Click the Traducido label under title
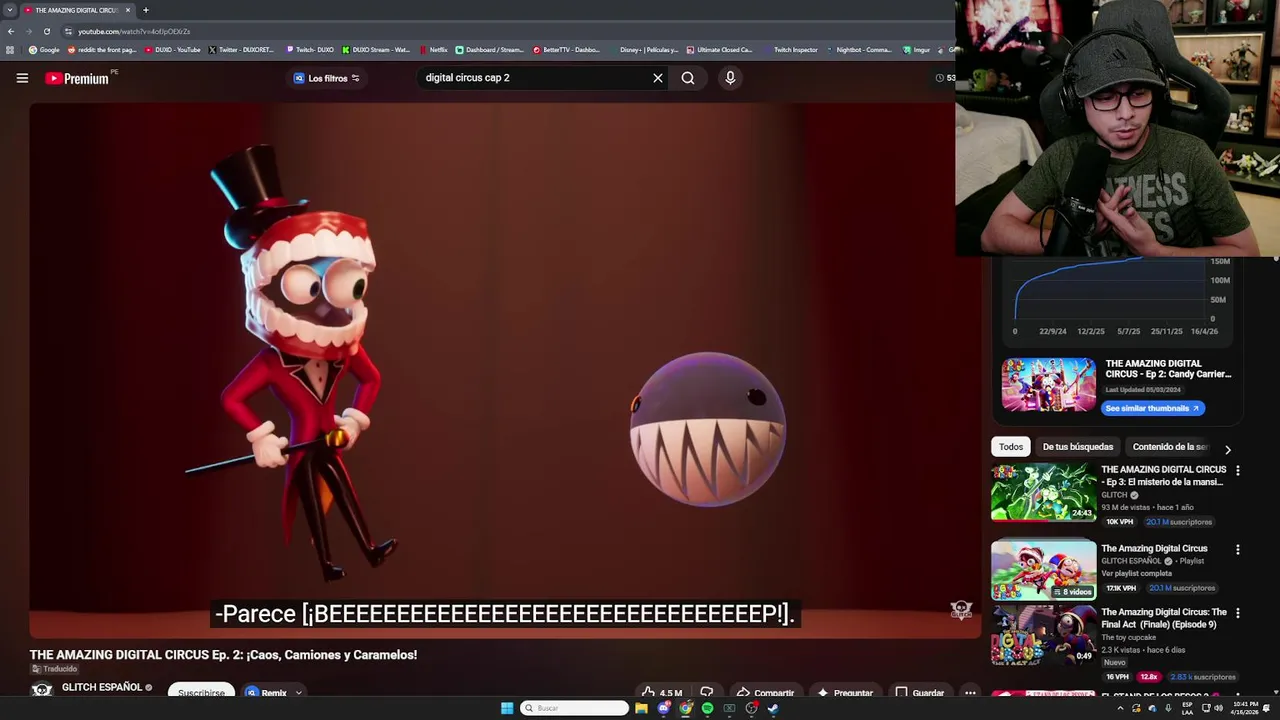1280x720 pixels. (x=55, y=669)
